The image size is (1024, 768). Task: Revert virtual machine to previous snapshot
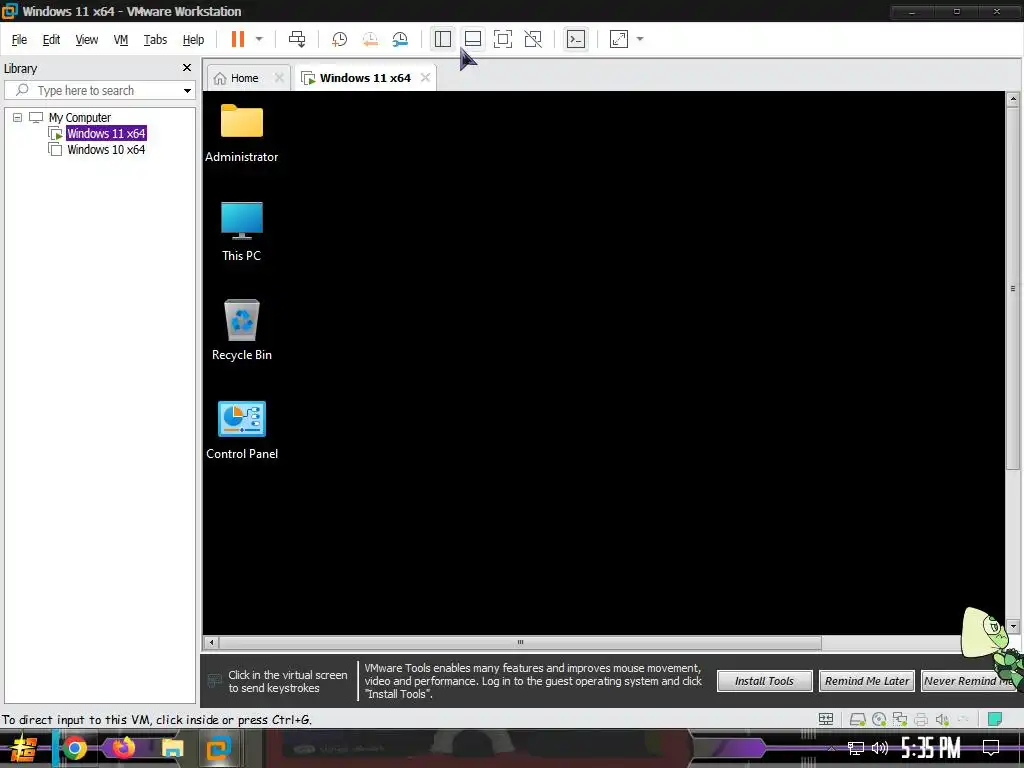click(x=370, y=39)
